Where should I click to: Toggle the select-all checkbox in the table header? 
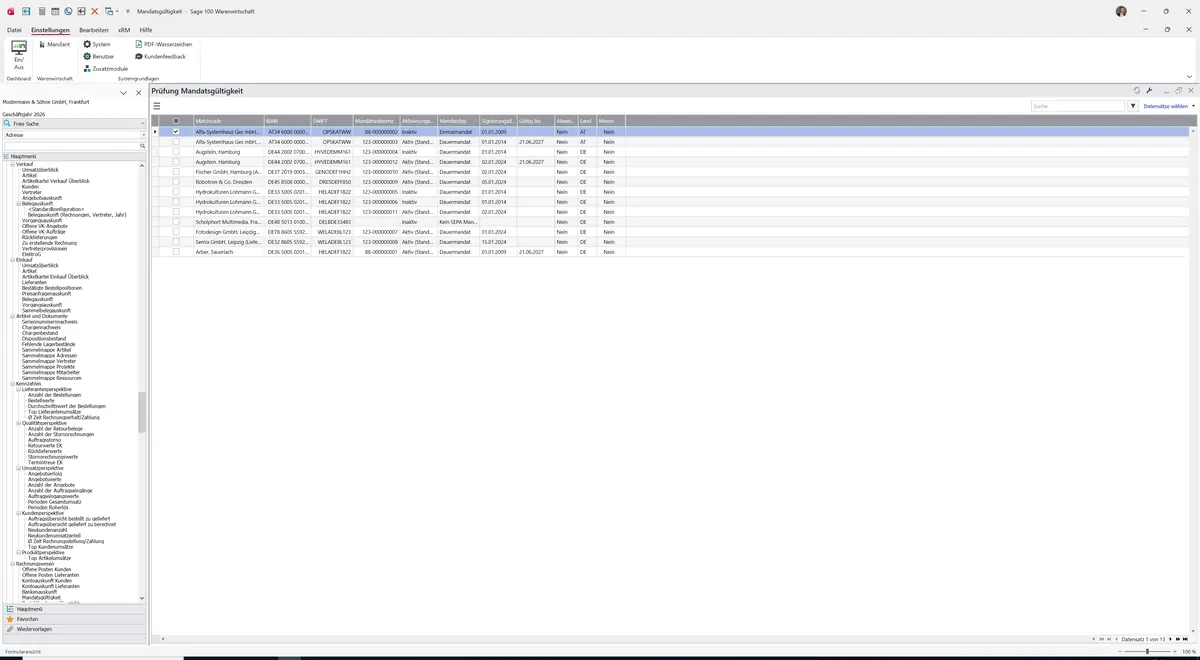176,121
